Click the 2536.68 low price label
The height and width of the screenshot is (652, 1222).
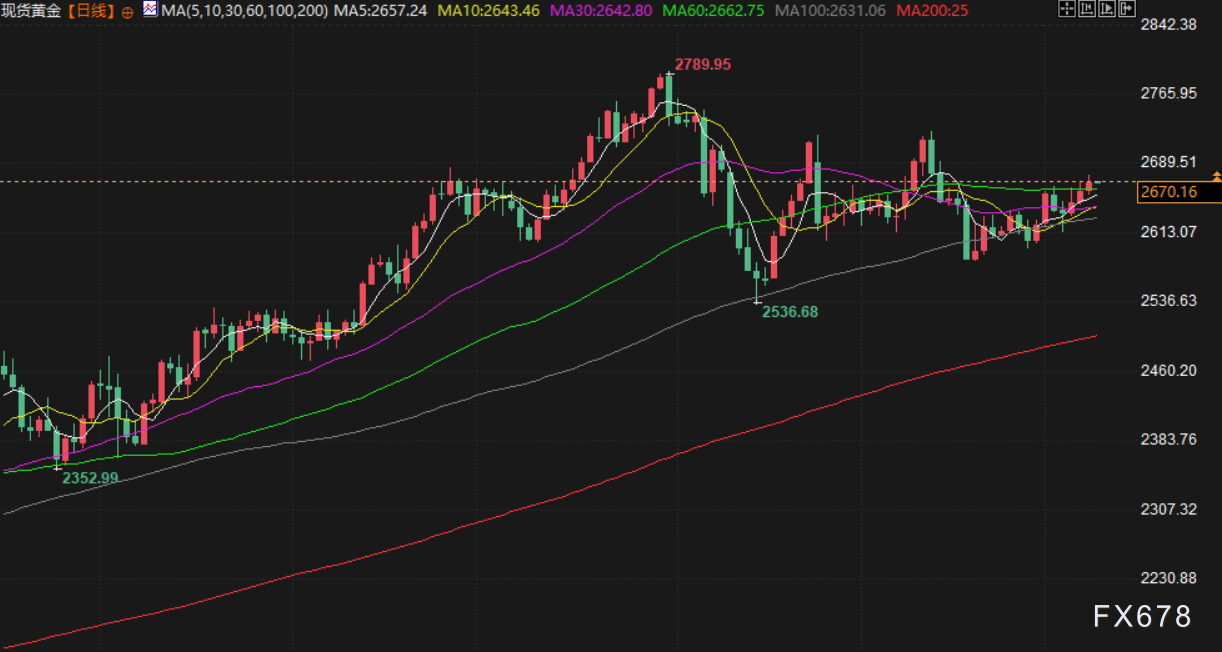click(790, 312)
